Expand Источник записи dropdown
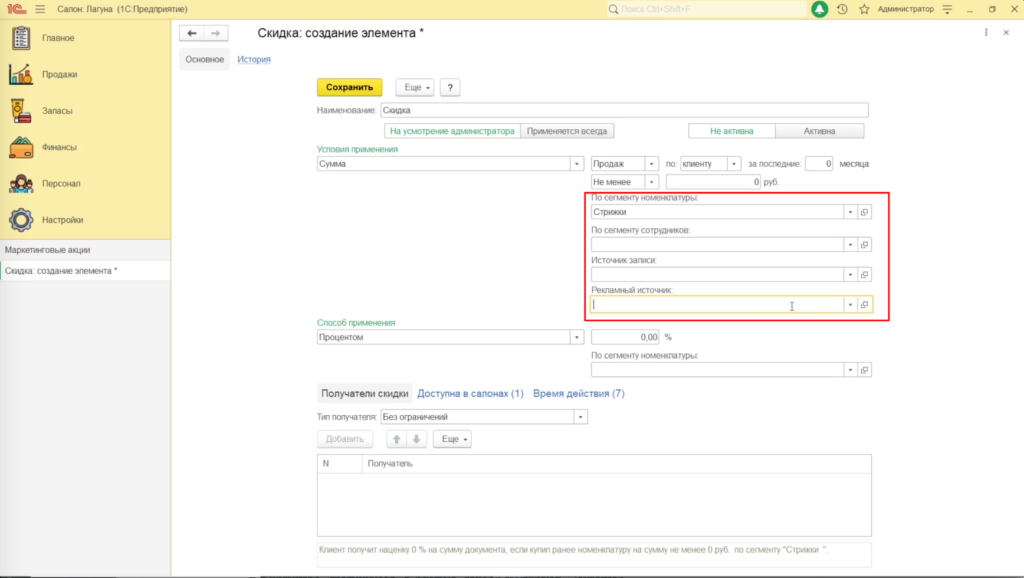Screen dimensions: 1024x578 (x=850, y=275)
